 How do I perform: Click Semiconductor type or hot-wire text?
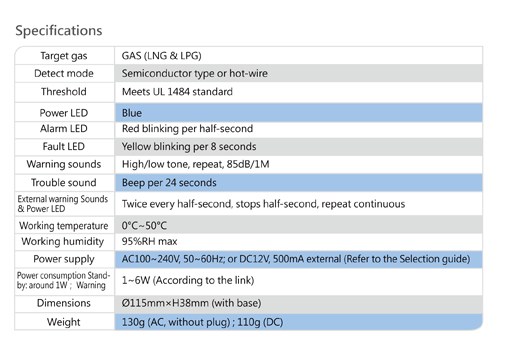[195, 73]
